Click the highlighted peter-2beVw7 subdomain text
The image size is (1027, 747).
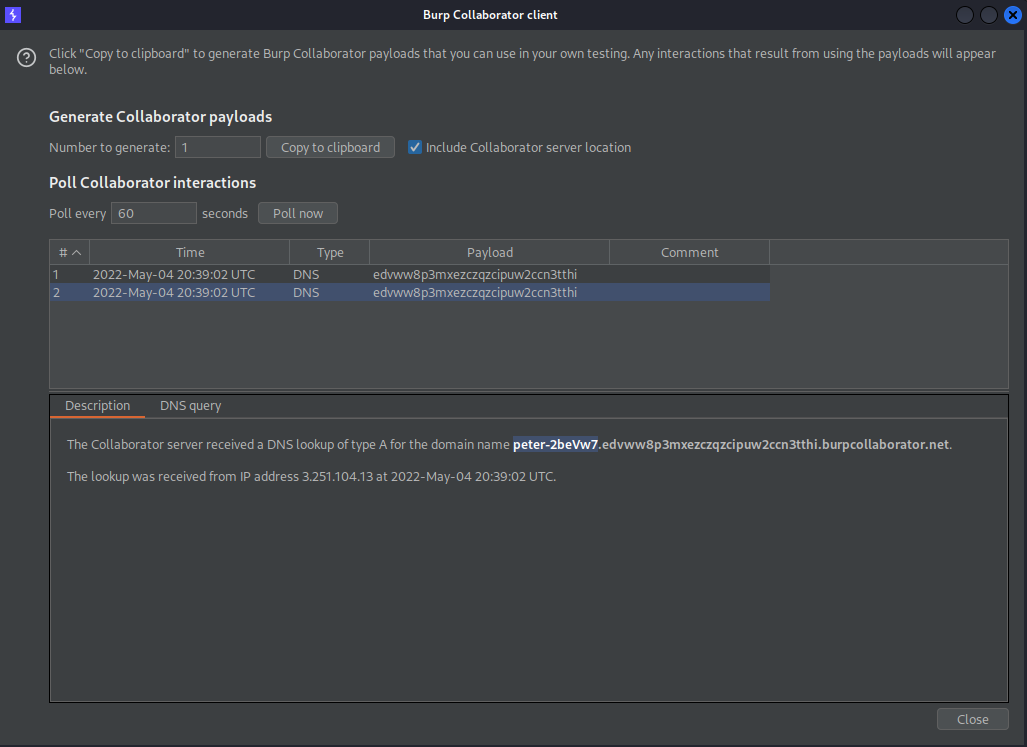coord(555,445)
